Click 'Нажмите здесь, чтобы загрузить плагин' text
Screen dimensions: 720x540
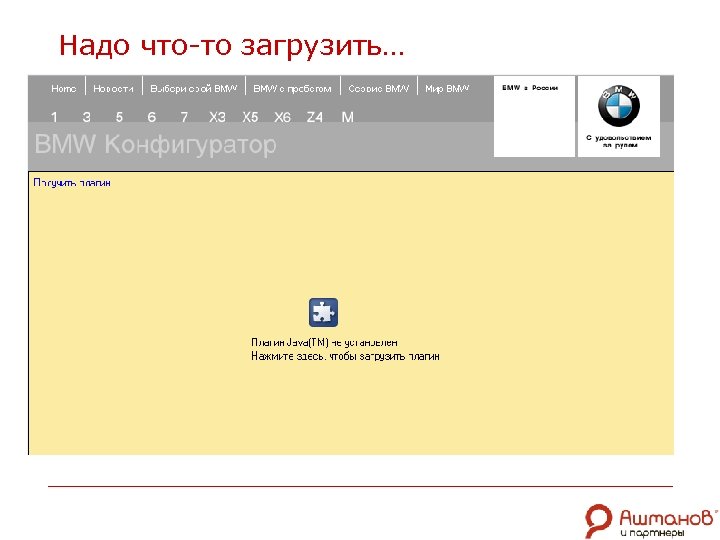coord(345,356)
